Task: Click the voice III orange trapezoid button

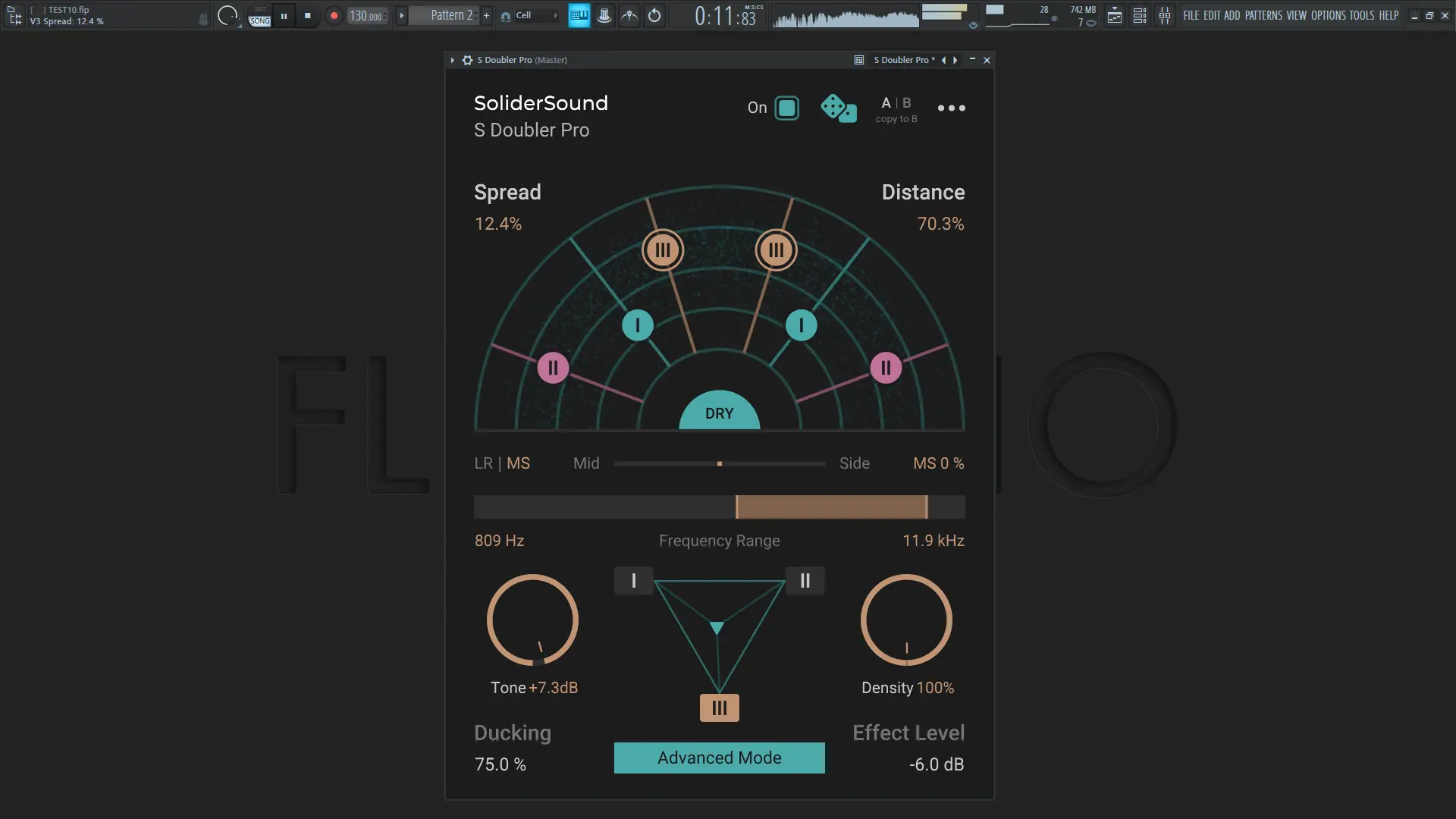Action: [719, 708]
